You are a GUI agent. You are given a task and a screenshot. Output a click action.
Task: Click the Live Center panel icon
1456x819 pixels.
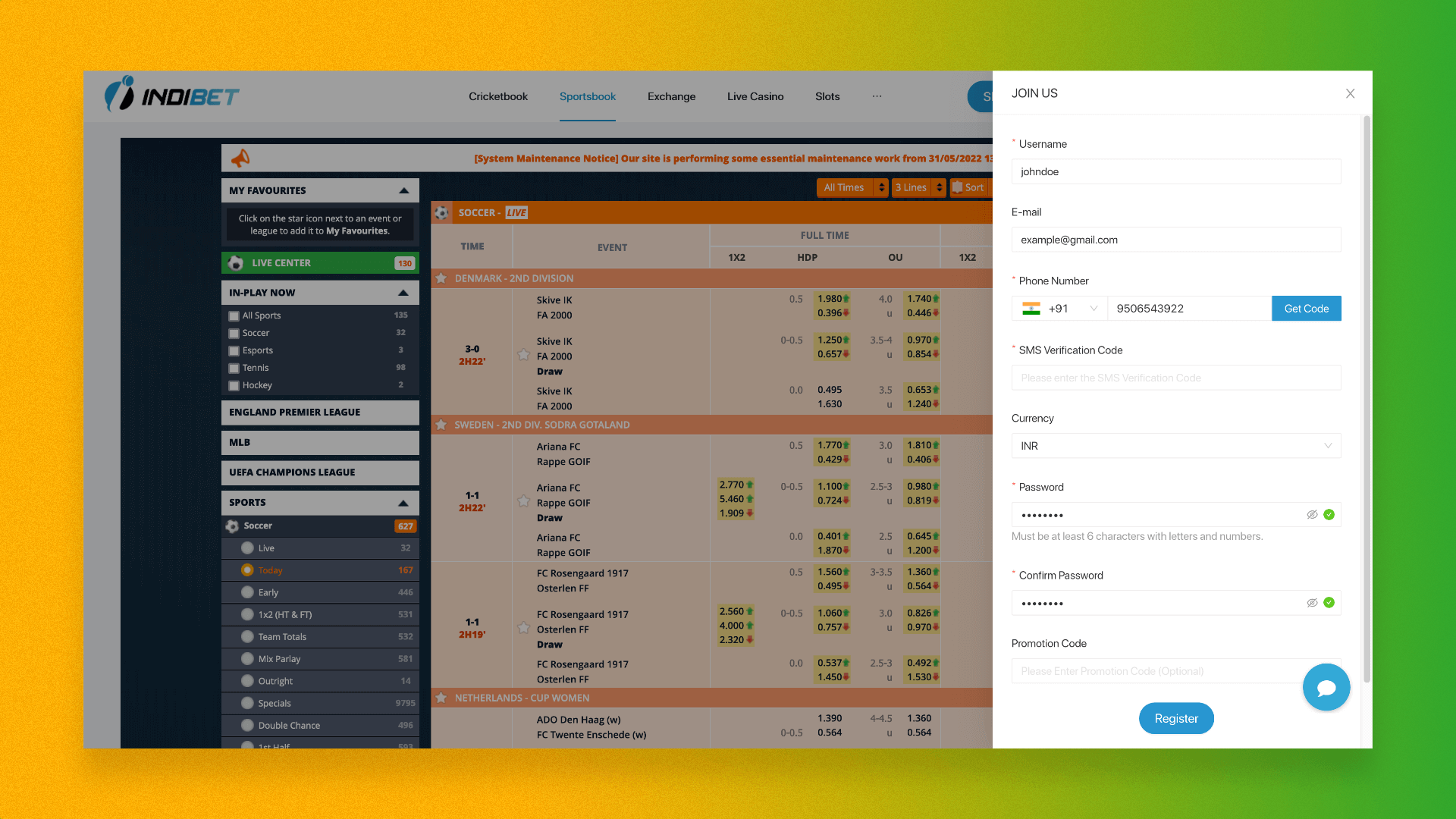[237, 262]
